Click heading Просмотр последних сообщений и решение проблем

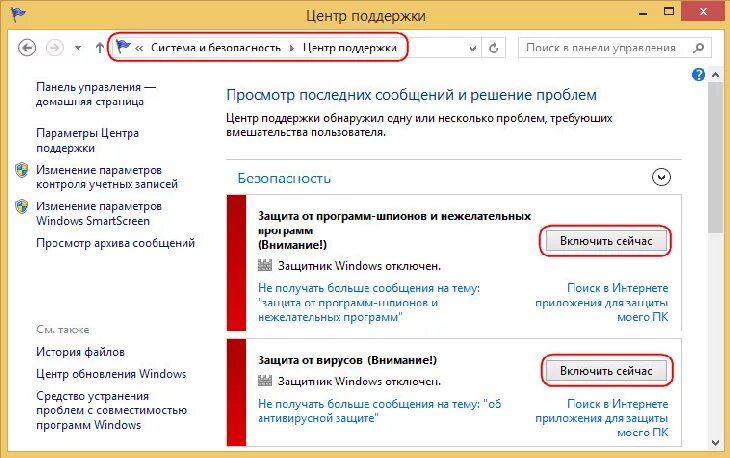pyautogui.click(x=412, y=95)
